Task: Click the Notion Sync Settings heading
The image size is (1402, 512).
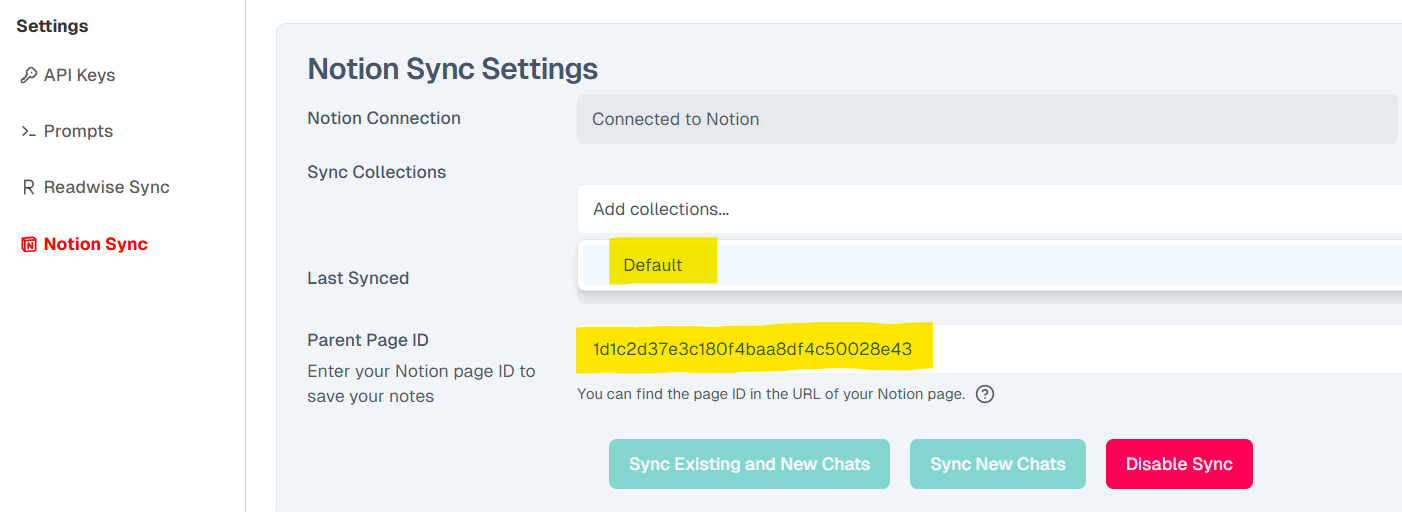Action: (x=453, y=69)
